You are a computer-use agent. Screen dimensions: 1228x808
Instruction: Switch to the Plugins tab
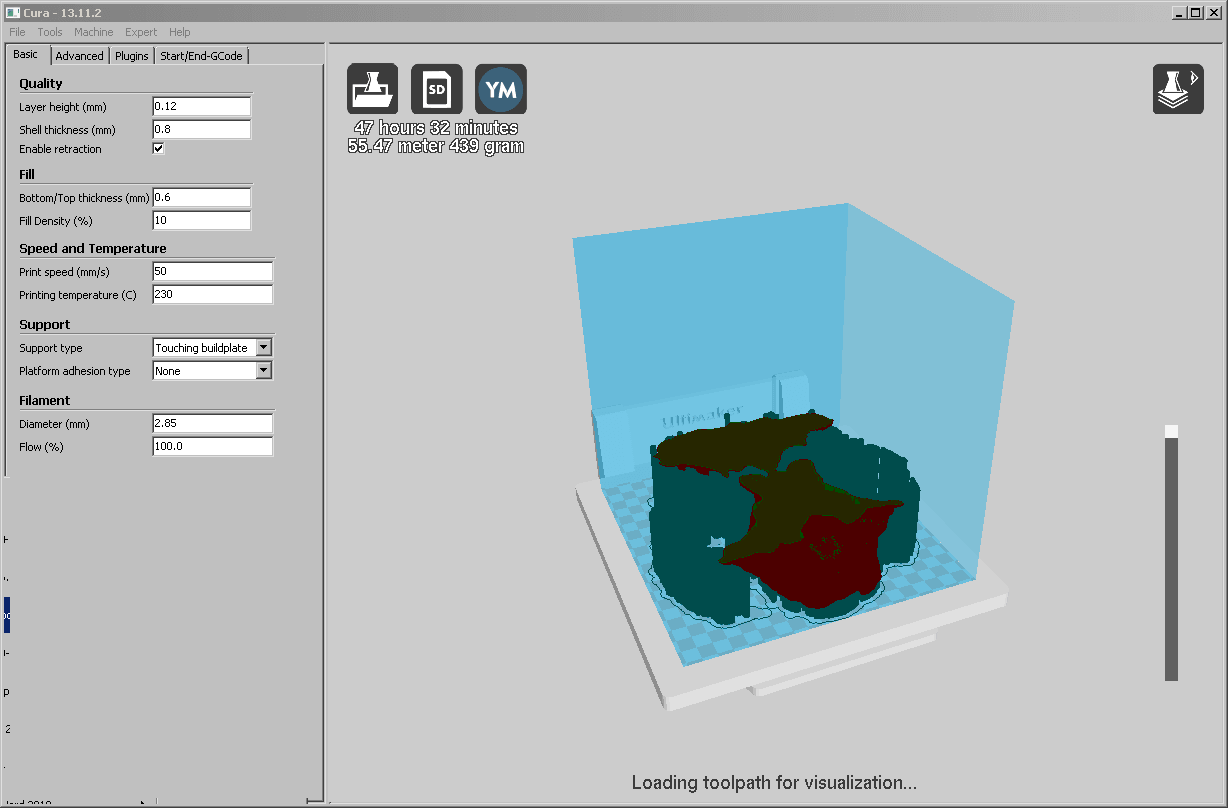[132, 56]
